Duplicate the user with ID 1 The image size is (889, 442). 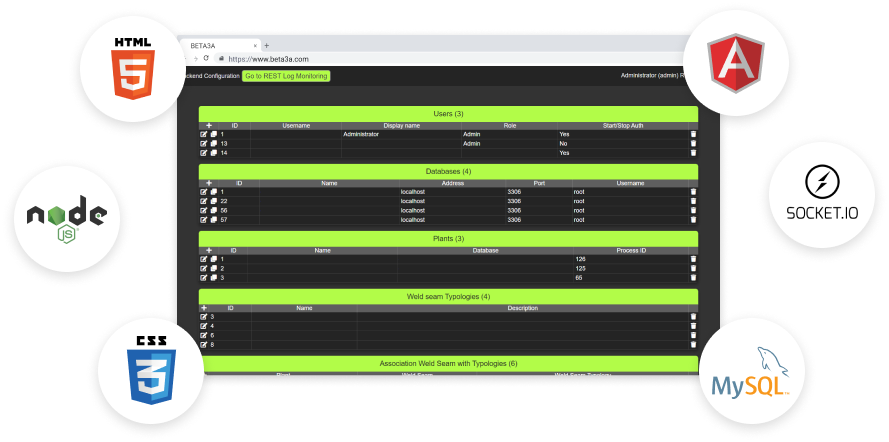click(214, 134)
